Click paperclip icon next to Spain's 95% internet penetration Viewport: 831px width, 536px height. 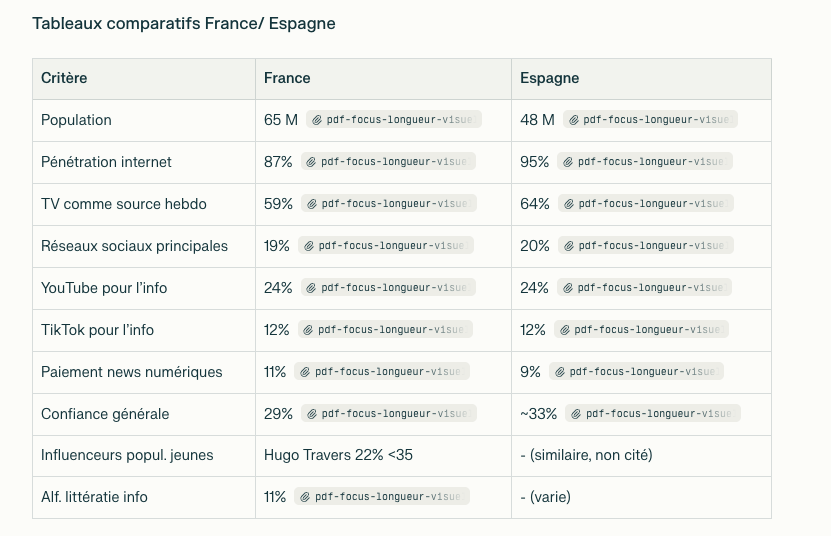click(568, 162)
